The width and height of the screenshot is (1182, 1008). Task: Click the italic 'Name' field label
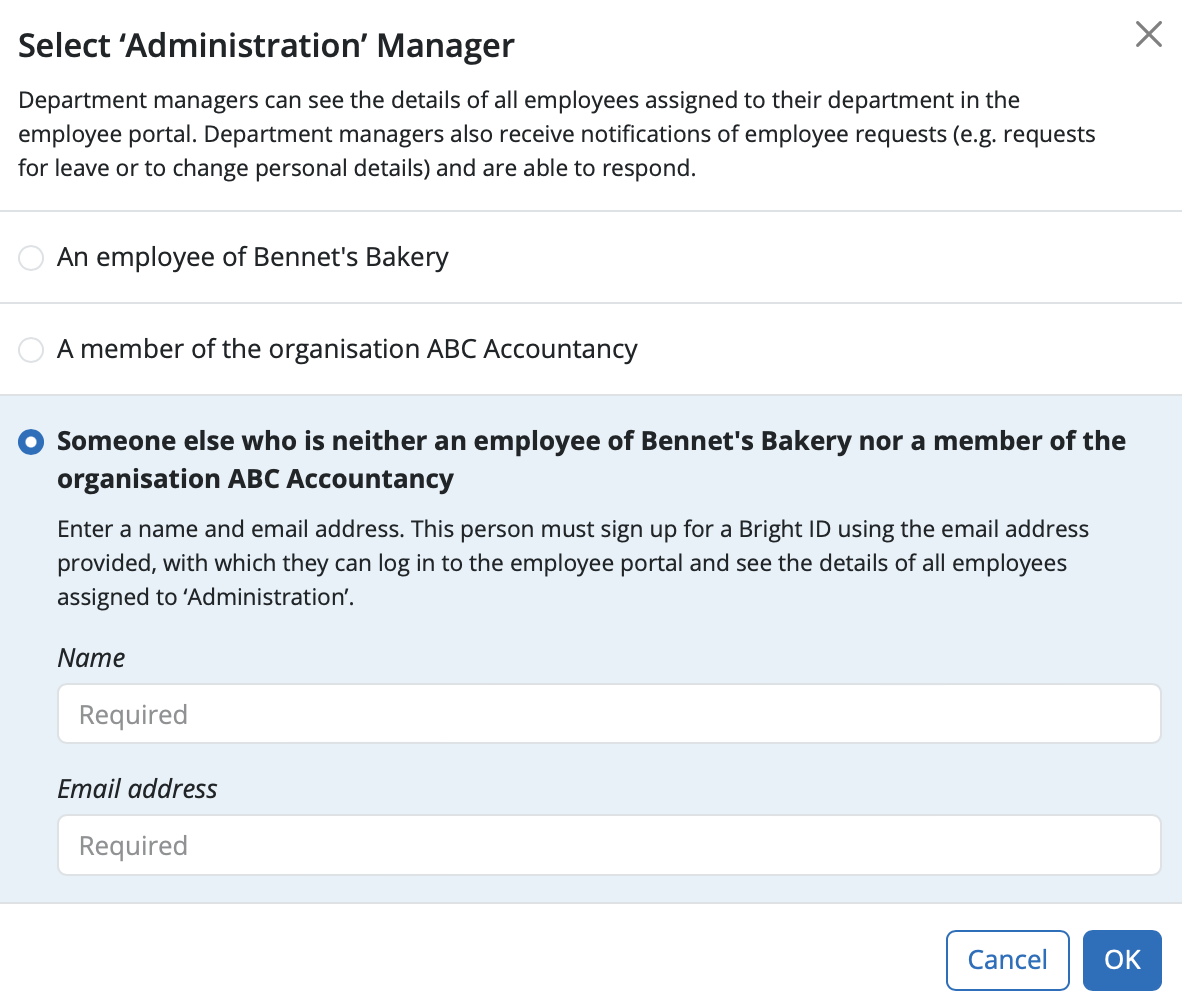coord(91,657)
